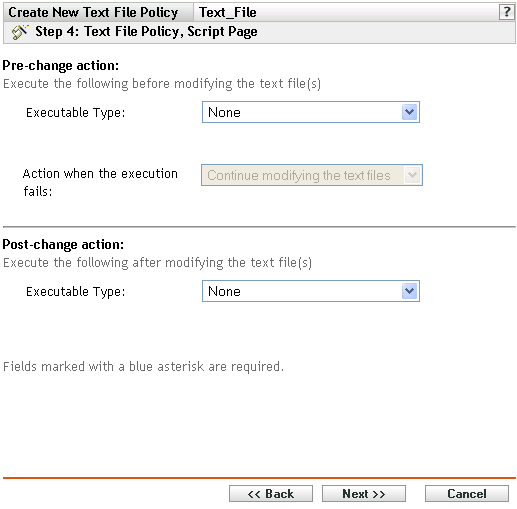Go to the next wizard step with Next >>
The height and width of the screenshot is (509, 517).
pyautogui.click(x=364, y=494)
